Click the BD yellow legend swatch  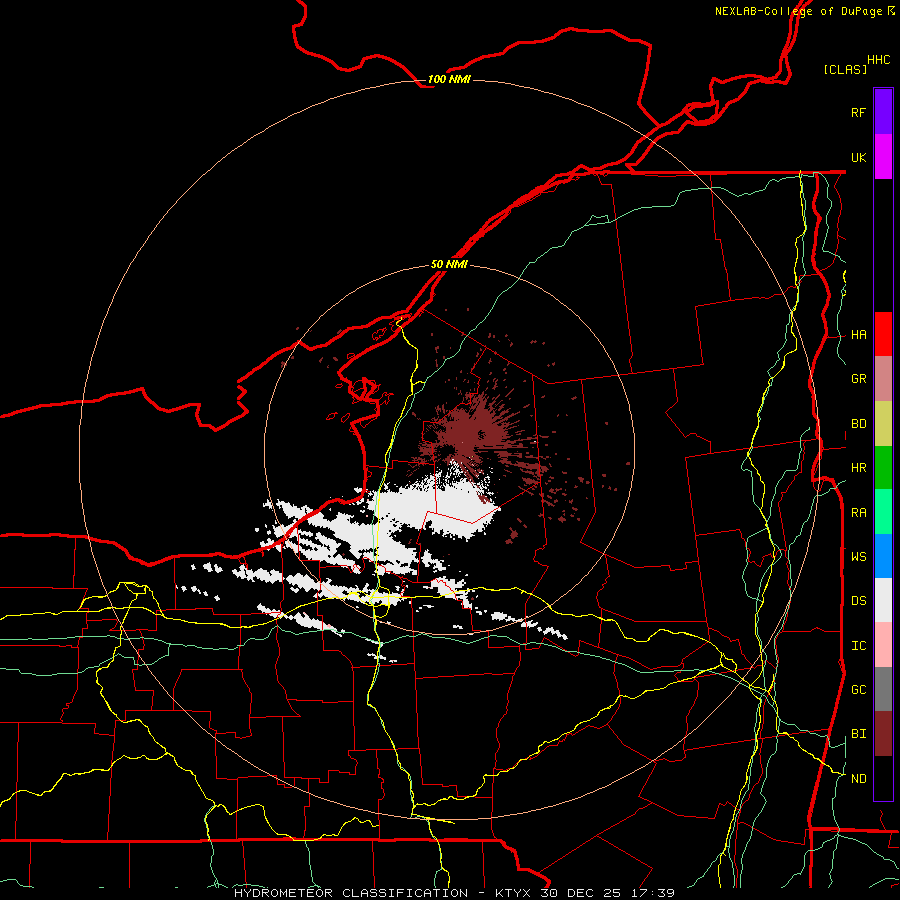click(883, 424)
